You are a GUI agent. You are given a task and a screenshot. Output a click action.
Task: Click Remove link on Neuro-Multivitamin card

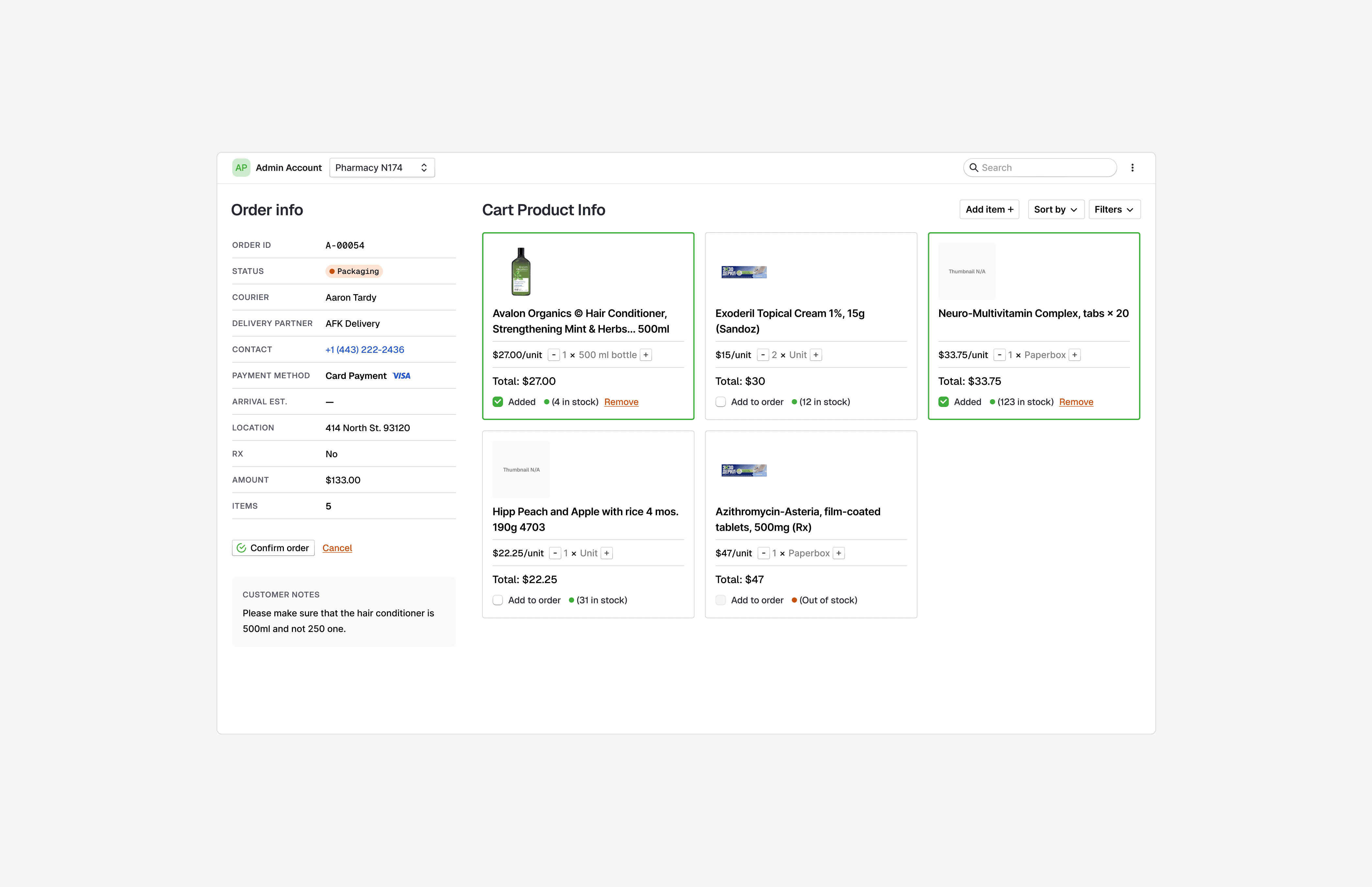pyautogui.click(x=1075, y=402)
